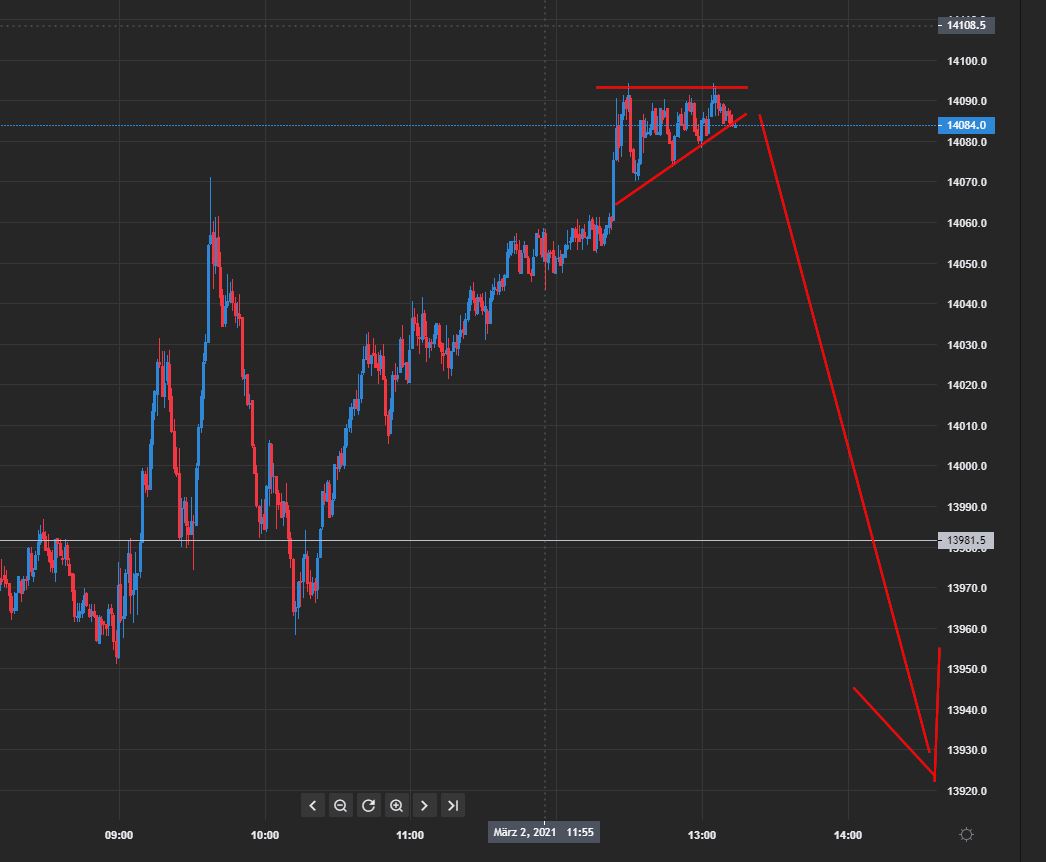
Task: Select the zoom out magnifier icon
Action: click(x=340, y=805)
